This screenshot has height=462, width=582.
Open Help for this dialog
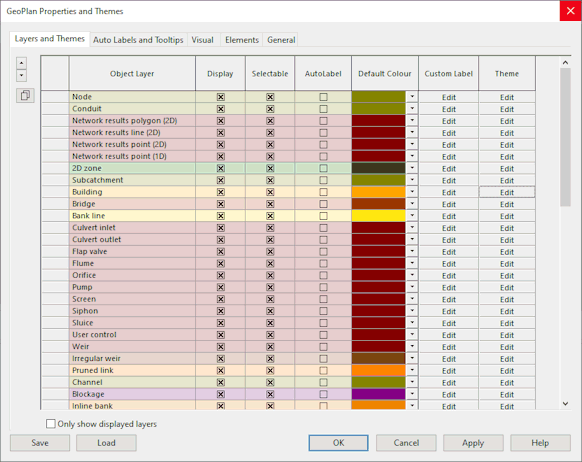click(x=540, y=443)
